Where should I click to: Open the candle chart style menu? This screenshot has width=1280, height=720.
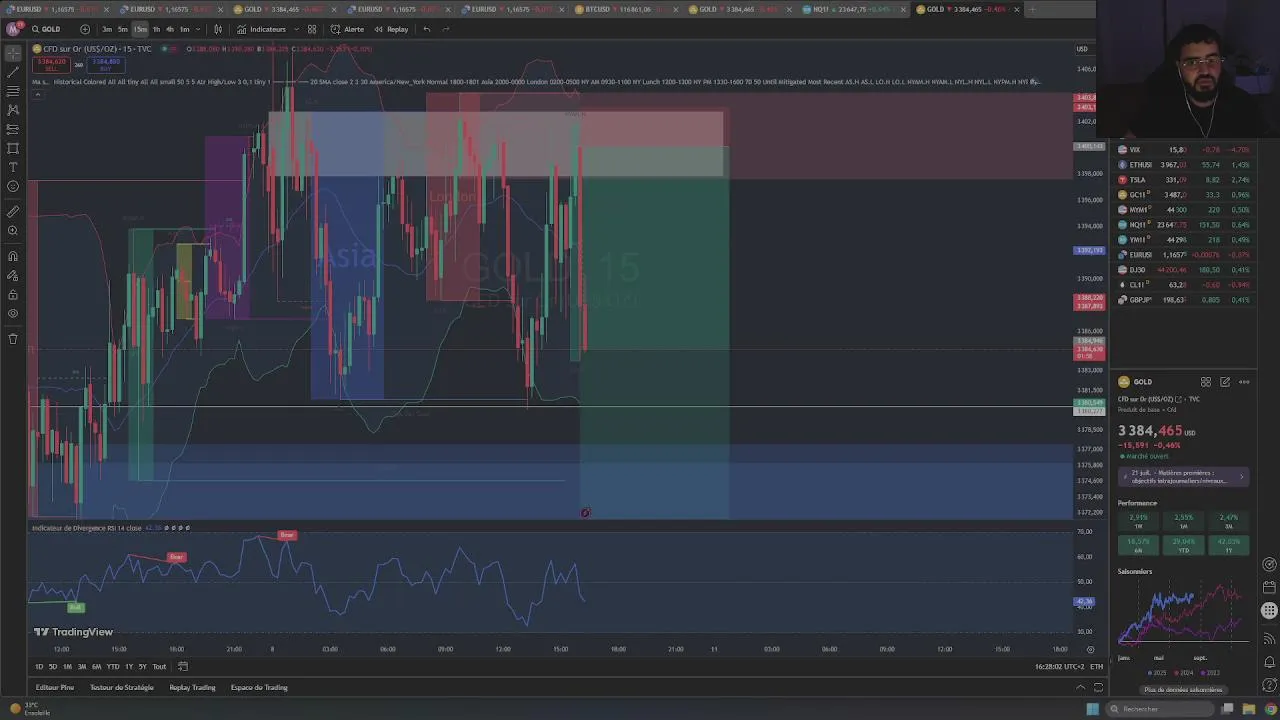pos(218,29)
